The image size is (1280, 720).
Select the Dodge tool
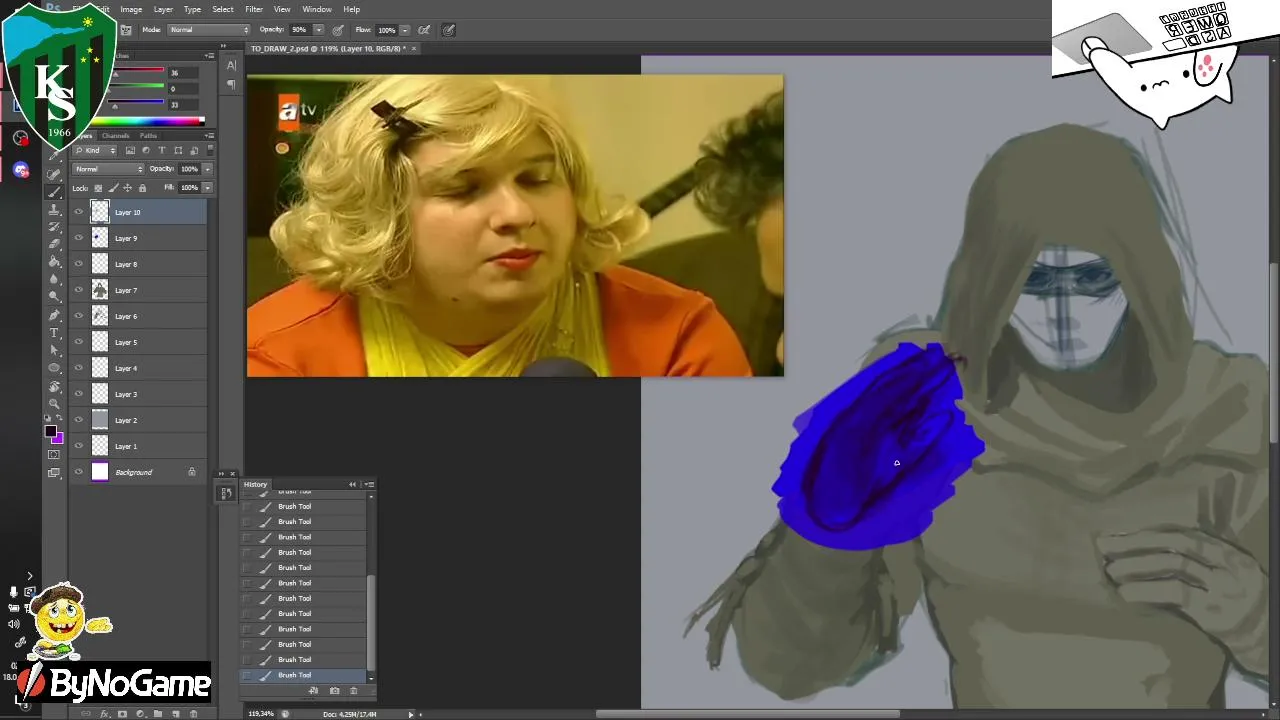(x=54, y=296)
